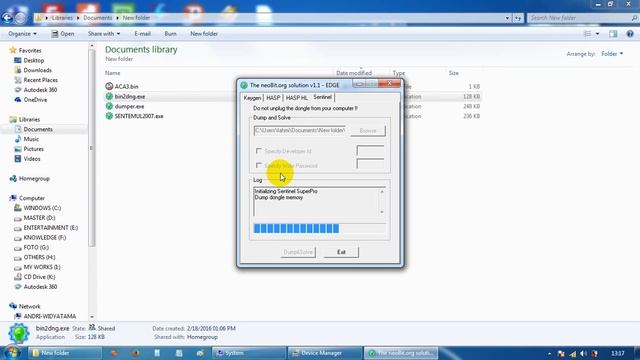Open the ENTERTAINMENT (E:) drive

coord(51,228)
